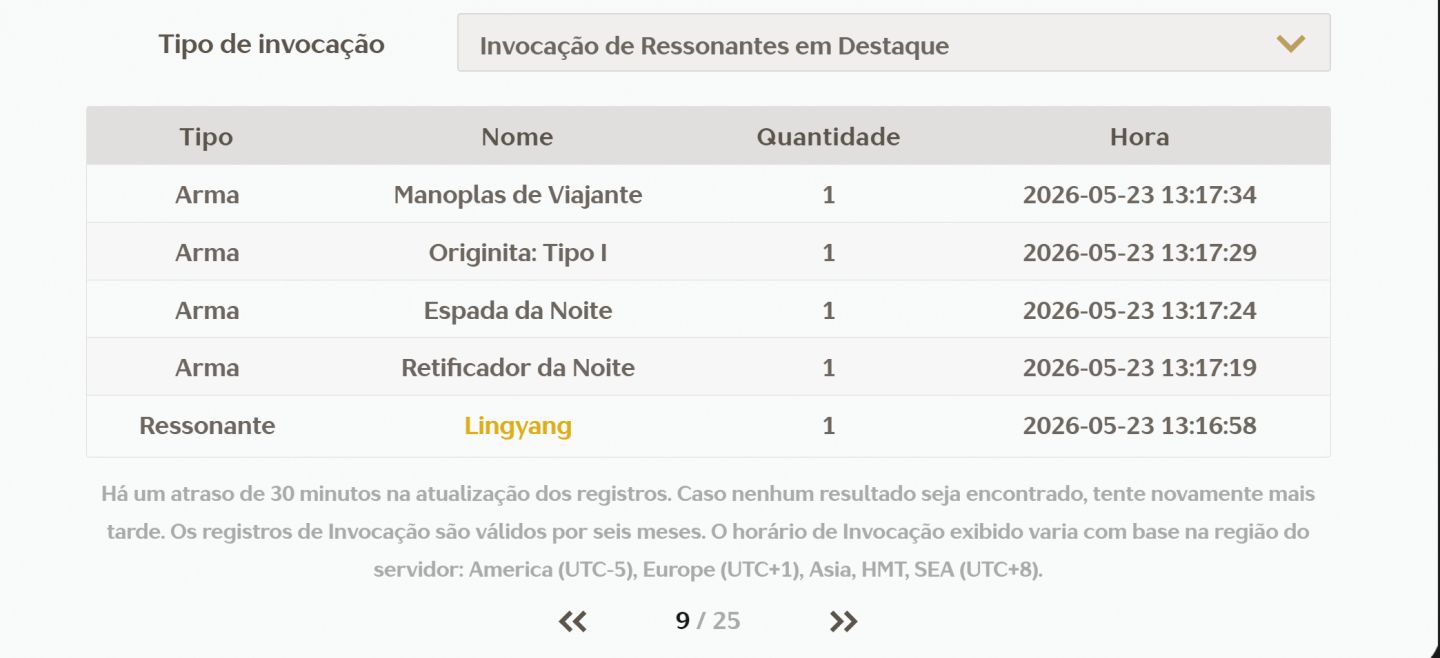Image resolution: width=1440 pixels, height=658 pixels.
Task: Open the Invocação de Ressonantes em Destaque dropdown
Action: pyautogui.click(x=893, y=42)
